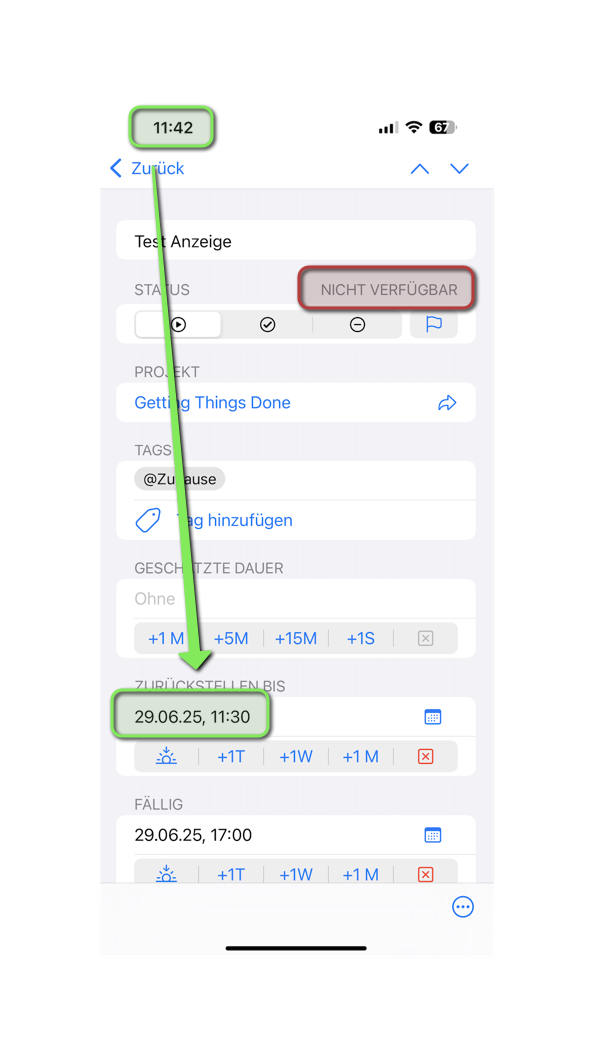Screen dimensions: 594x1058
Task: Set status to active with play icon
Action: (178, 325)
